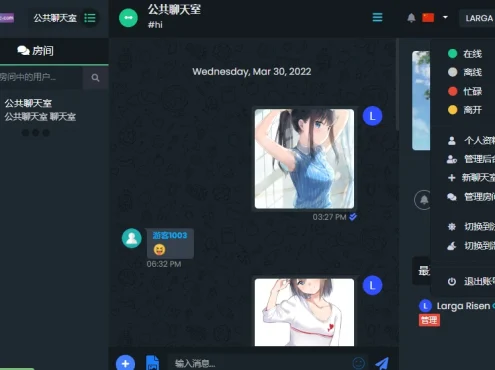Click the 06:32 PM timestamp

click(x=164, y=264)
